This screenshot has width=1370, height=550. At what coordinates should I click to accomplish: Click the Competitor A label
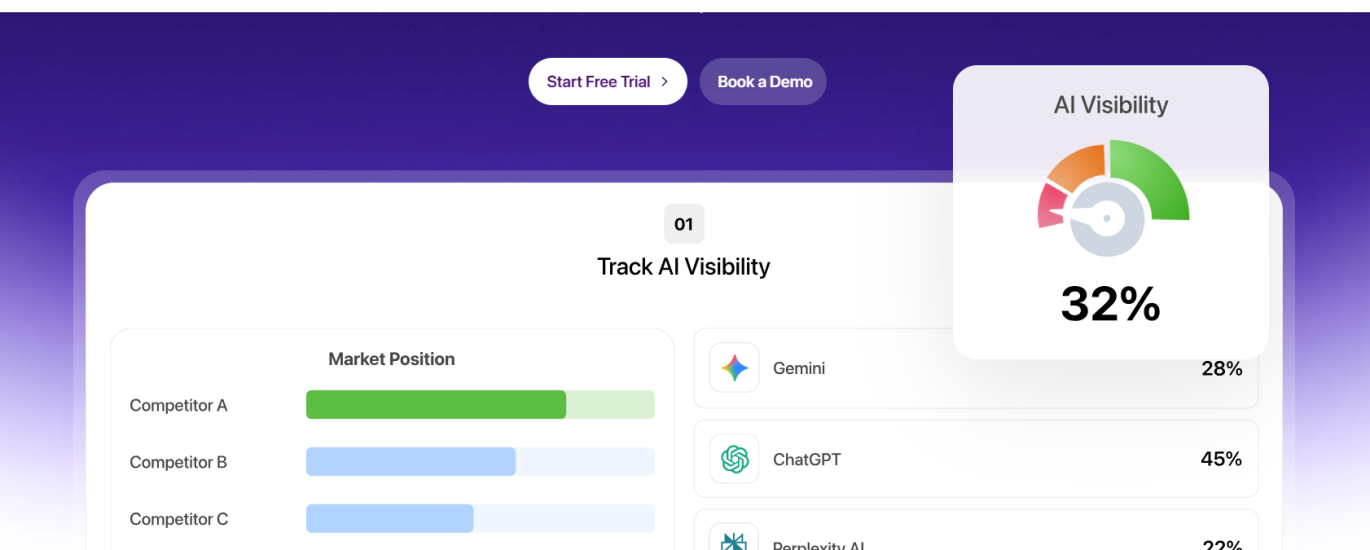pyautogui.click(x=179, y=405)
